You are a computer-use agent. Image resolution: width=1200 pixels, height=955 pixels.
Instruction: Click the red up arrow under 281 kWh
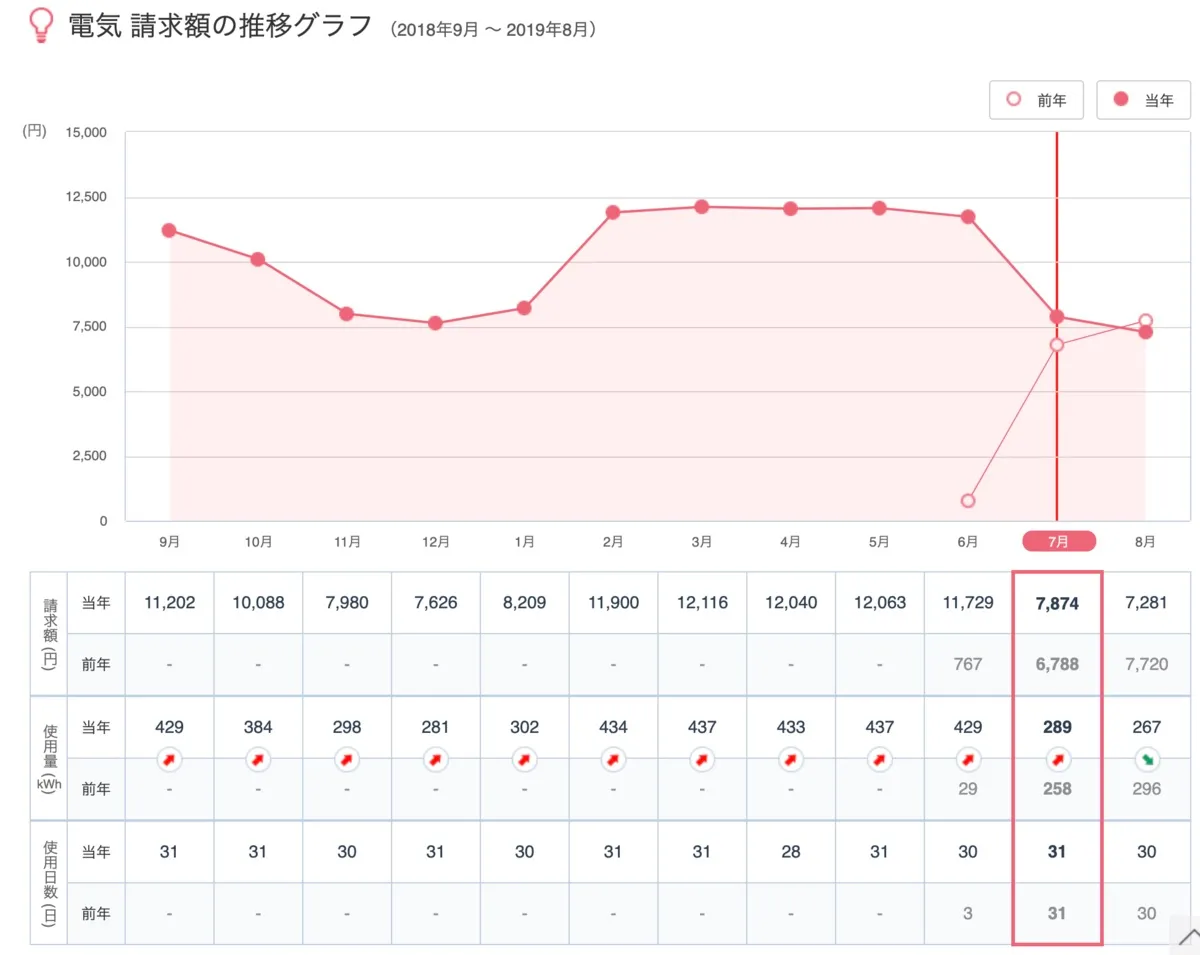(x=436, y=761)
